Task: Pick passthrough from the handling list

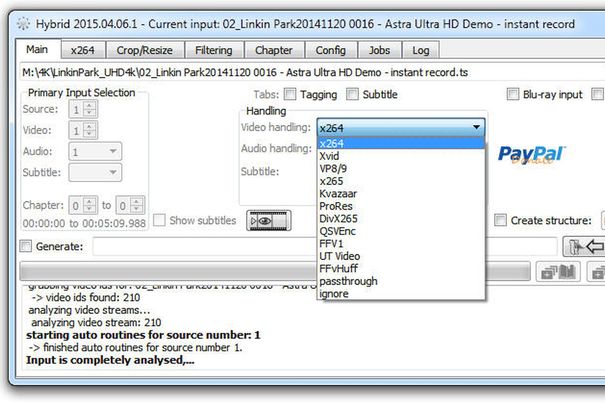Action: 348,281
